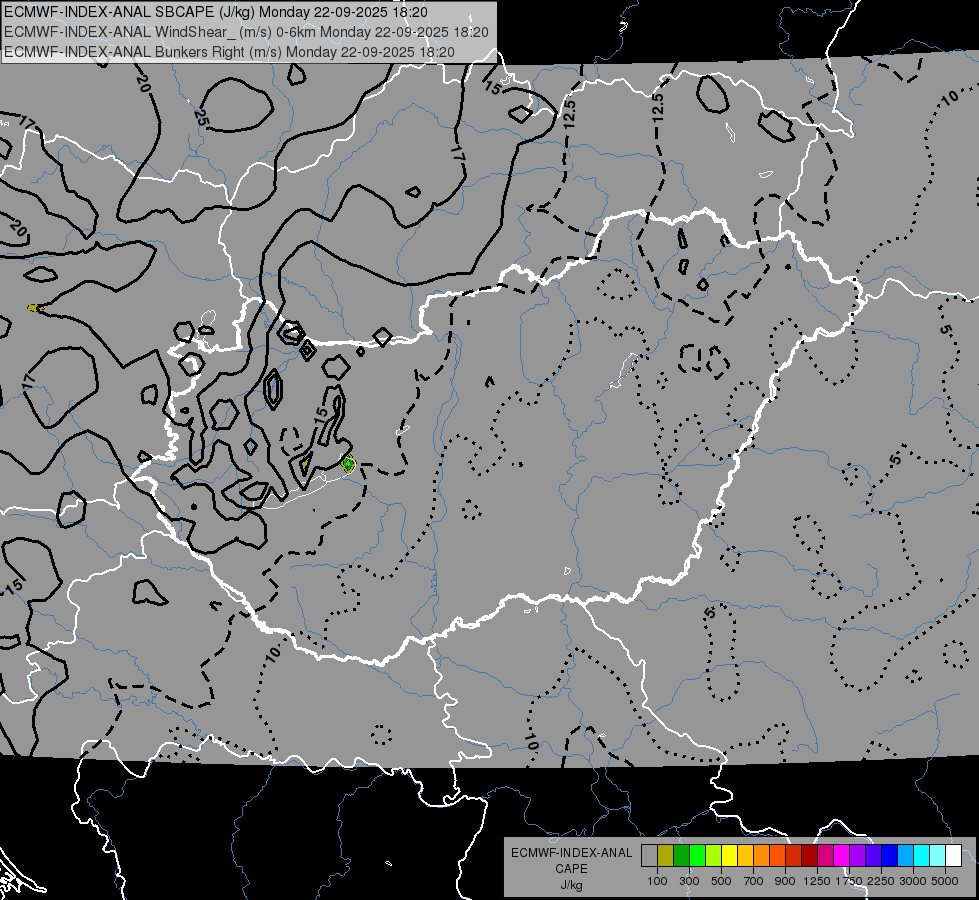Click the 100 legend tick label

[x=657, y=881]
